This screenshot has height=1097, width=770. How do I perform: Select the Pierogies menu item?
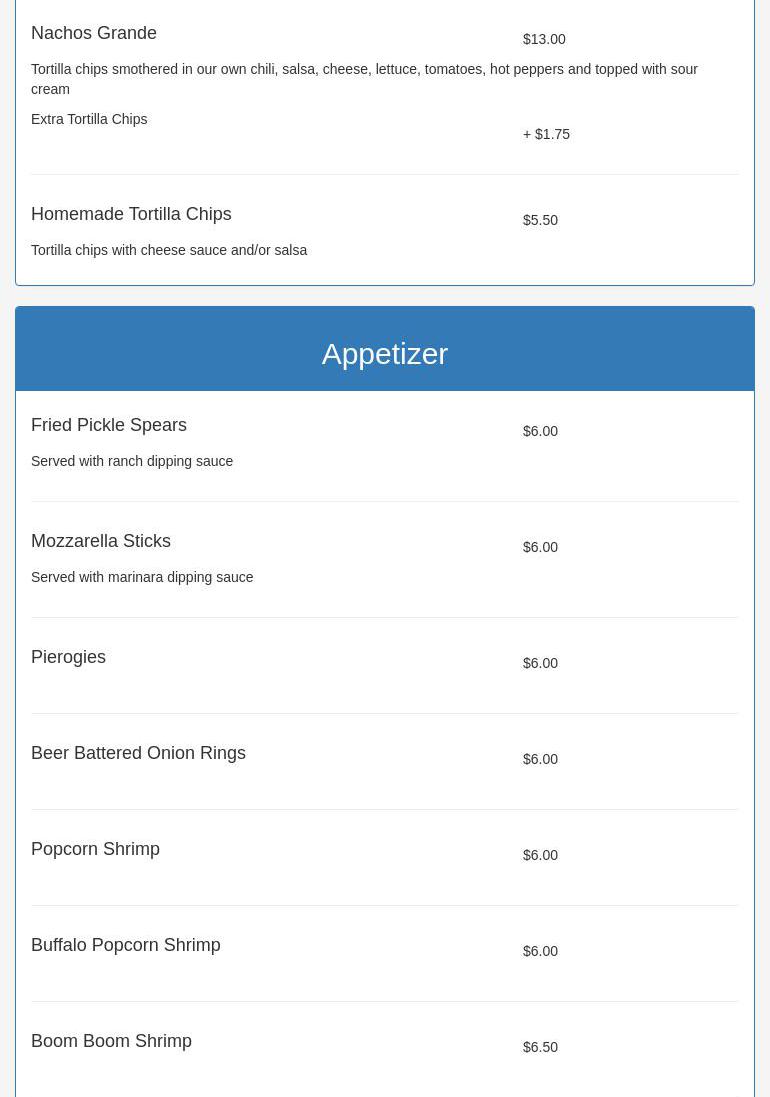coord(68,657)
